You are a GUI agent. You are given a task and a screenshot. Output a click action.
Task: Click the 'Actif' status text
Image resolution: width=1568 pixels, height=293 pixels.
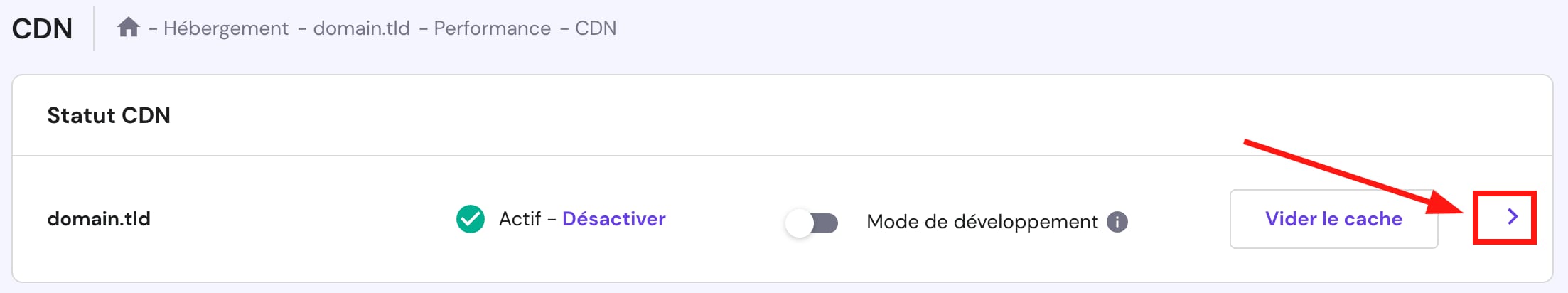coord(520,219)
